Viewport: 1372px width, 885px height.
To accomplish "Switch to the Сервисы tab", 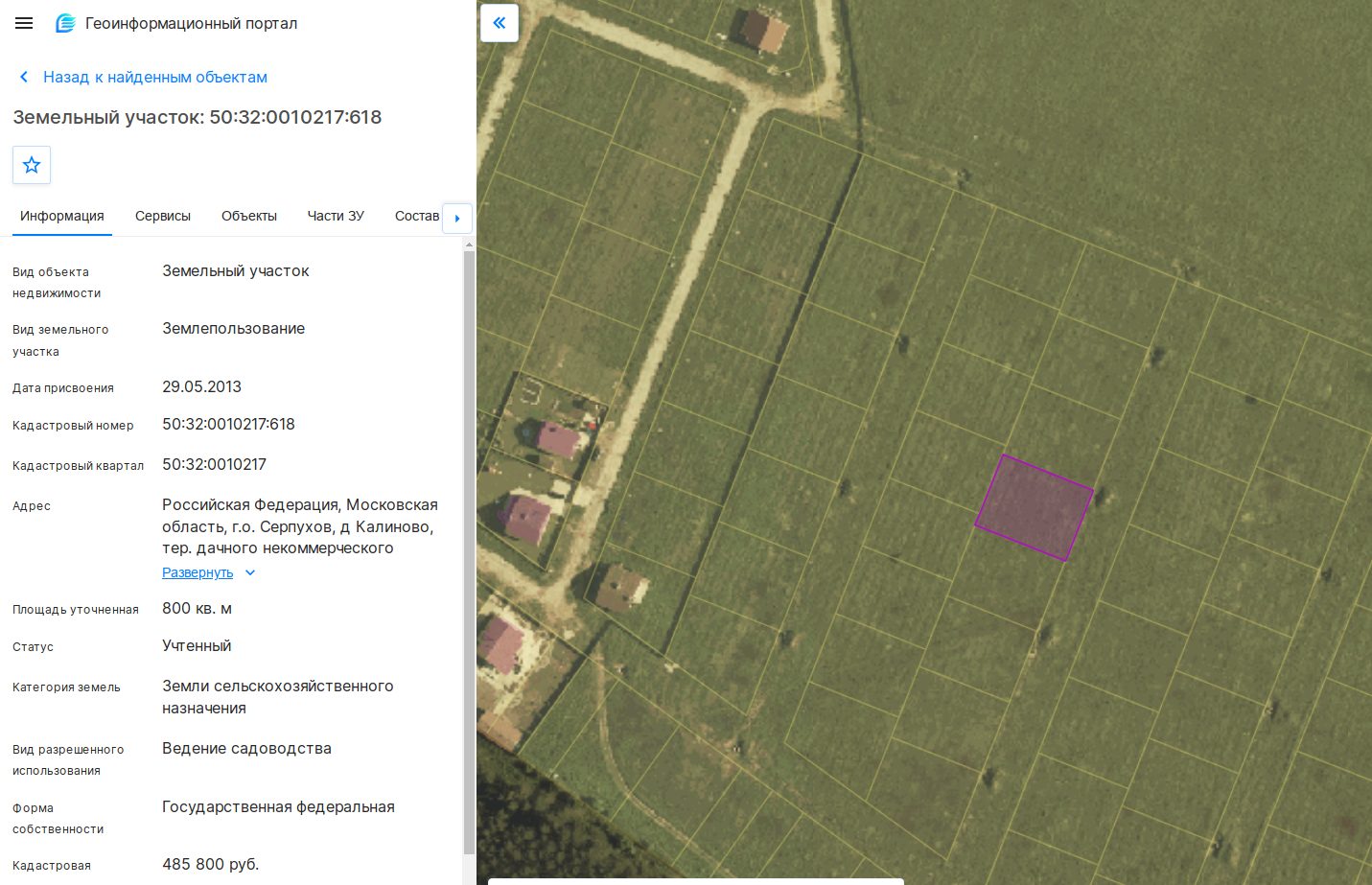I will coord(163,216).
